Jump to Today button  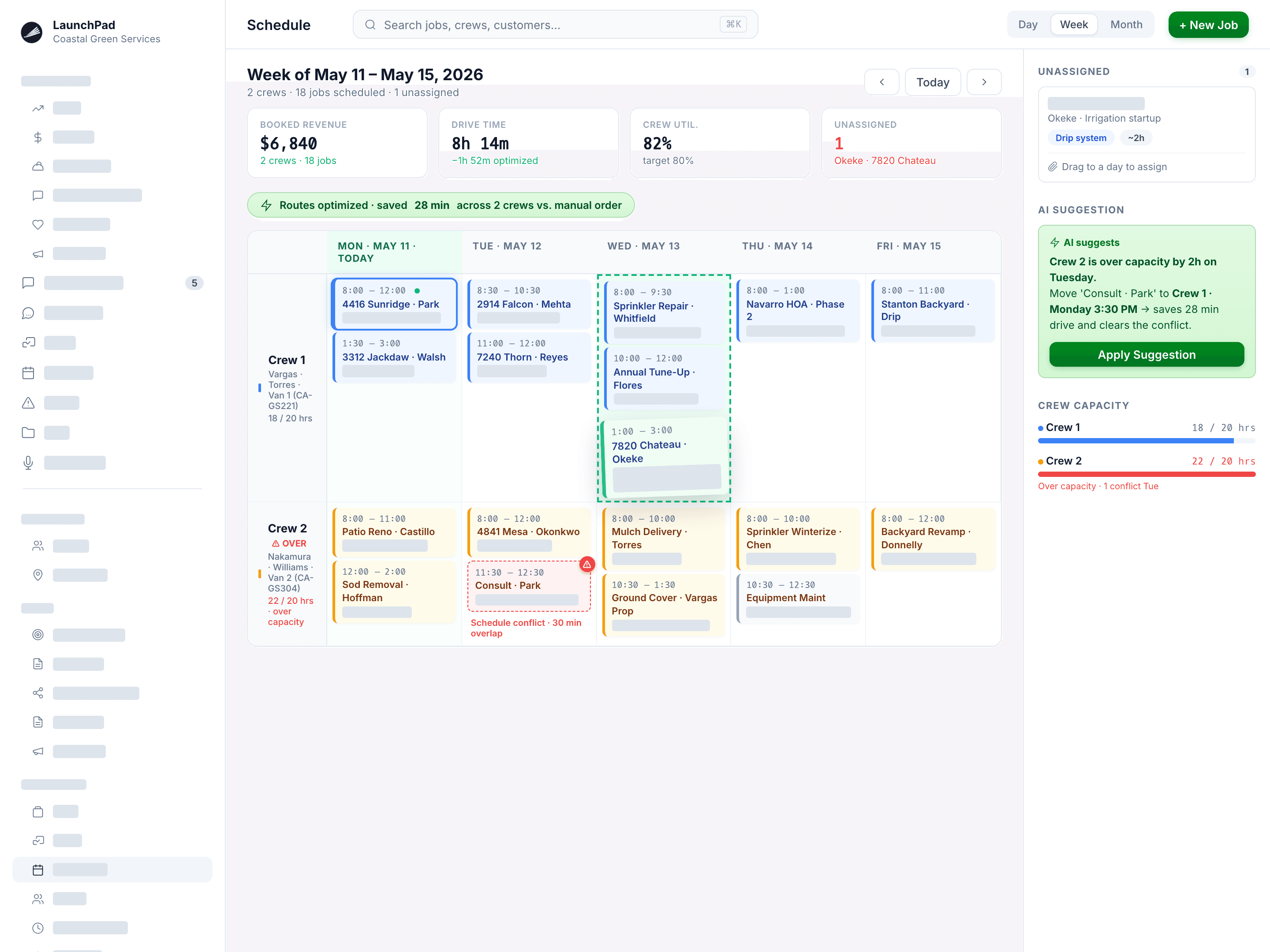pyautogui.click(x=932, y=82)
